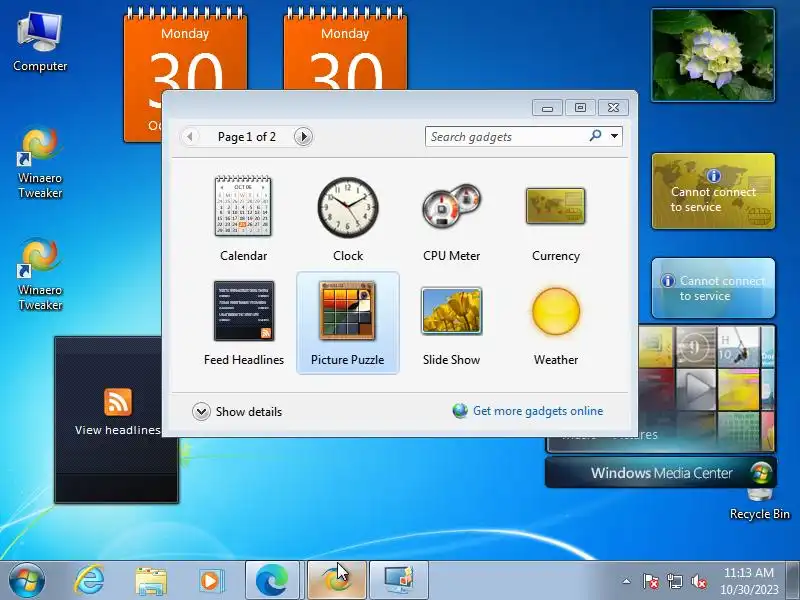Screen dimensions: 800x600
Task: Open Windows Media Player from taskbar
Action: [x=210, y=581]
